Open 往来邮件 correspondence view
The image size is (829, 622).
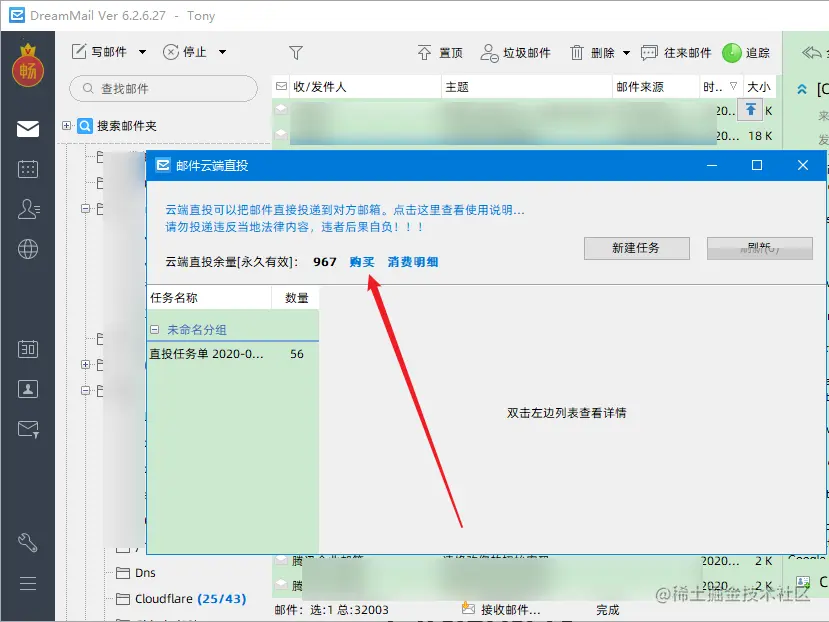[676, 52]
